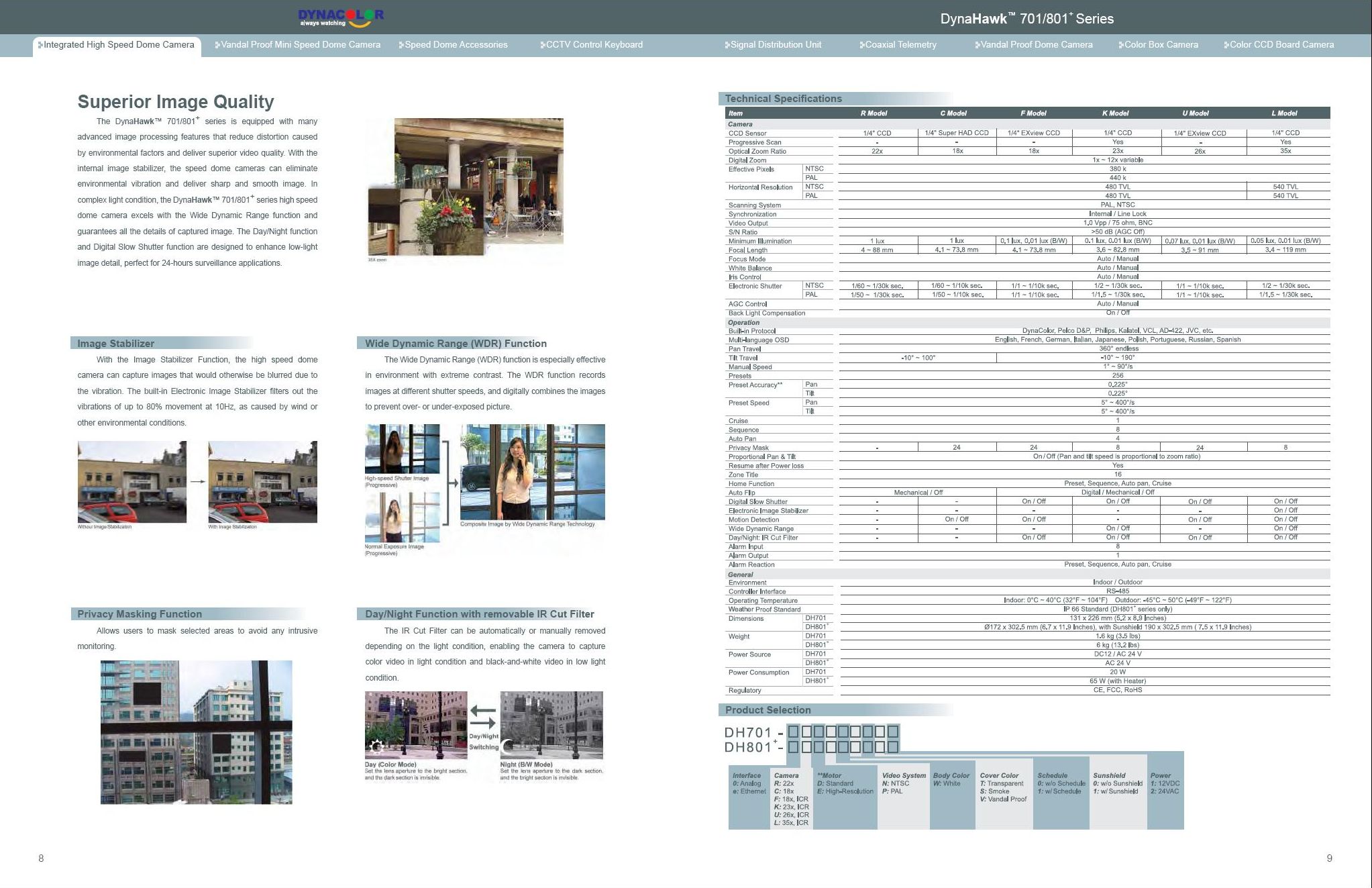Go to the Coaxial Telemetry tab
The height and width of the screenshot is (888, 1372).
(x=898, y=45)
